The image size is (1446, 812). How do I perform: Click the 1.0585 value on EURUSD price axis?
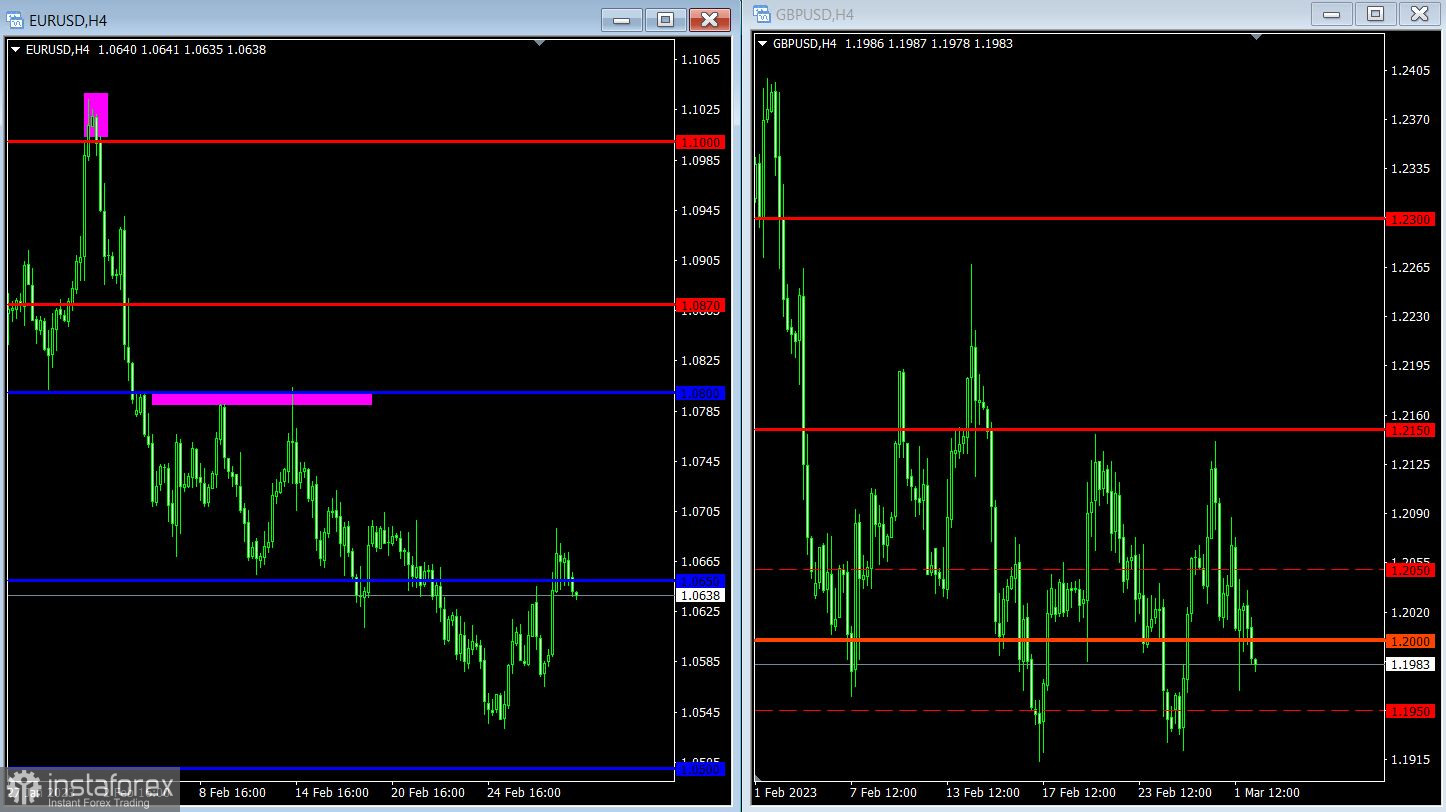click(x=700, y=662)
